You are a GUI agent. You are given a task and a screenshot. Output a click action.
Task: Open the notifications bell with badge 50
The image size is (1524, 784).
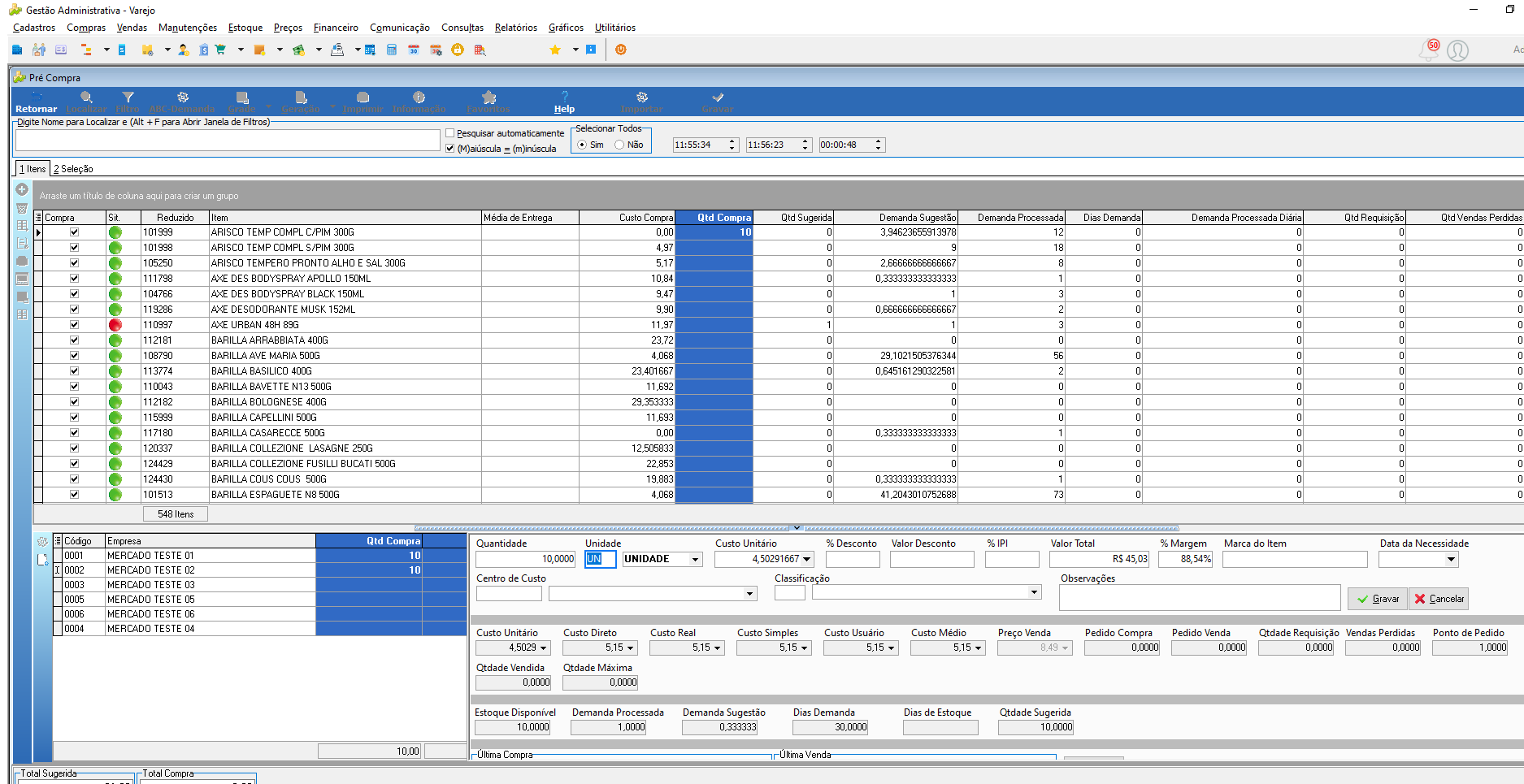[1428, 50]
